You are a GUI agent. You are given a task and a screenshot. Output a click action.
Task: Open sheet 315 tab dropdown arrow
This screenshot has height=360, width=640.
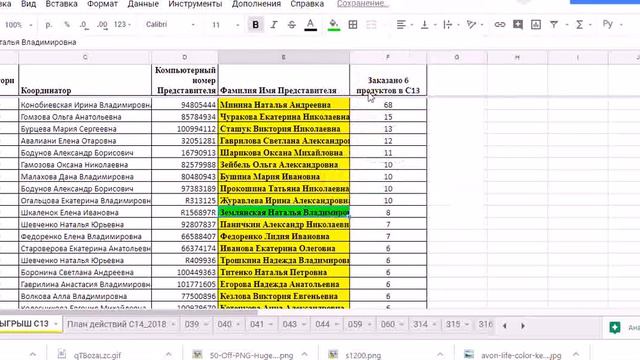point(467,325)
